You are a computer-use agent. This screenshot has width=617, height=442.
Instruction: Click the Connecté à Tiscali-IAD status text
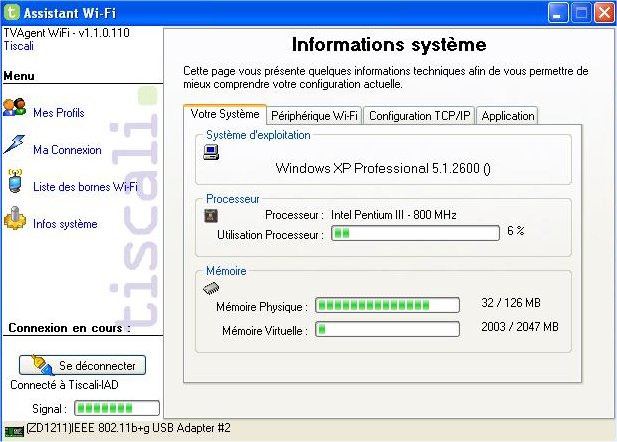pos(64,385)
